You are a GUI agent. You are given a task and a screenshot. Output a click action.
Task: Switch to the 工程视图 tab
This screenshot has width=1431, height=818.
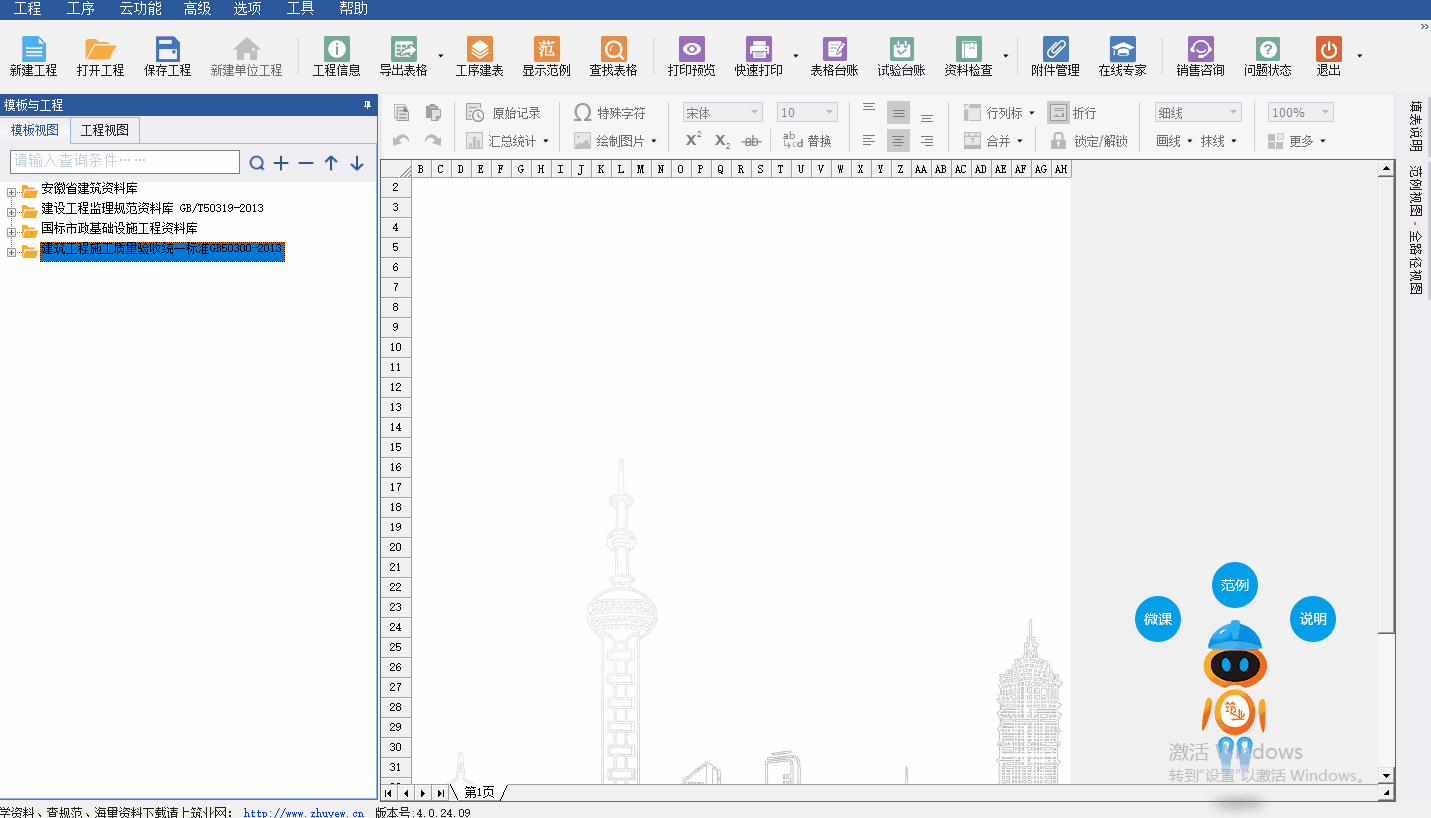[x=105, y=131]
